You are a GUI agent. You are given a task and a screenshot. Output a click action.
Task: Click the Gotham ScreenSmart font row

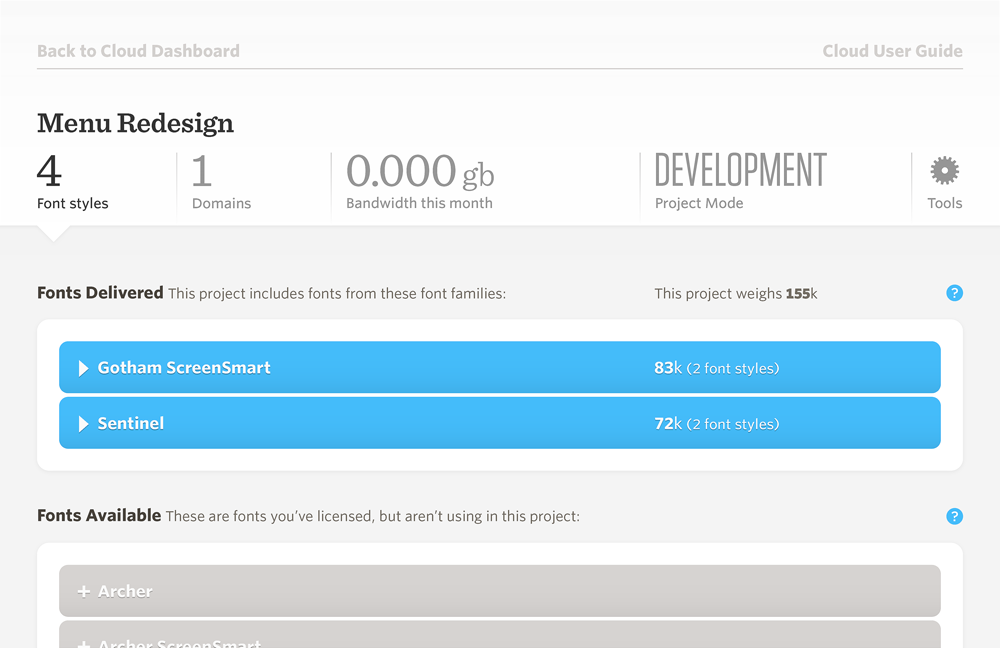tap(500, 367)
